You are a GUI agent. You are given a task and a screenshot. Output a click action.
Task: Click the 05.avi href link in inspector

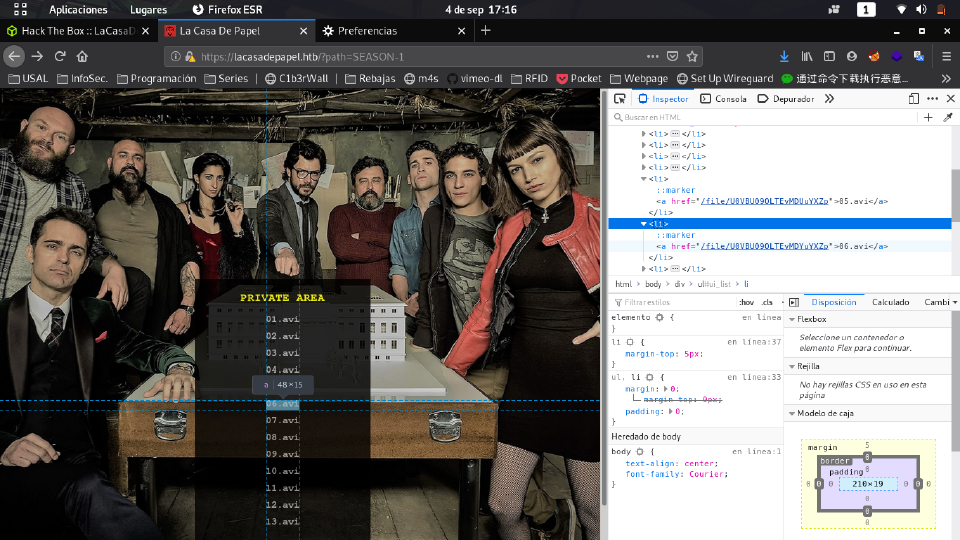[x=765, y=201]
